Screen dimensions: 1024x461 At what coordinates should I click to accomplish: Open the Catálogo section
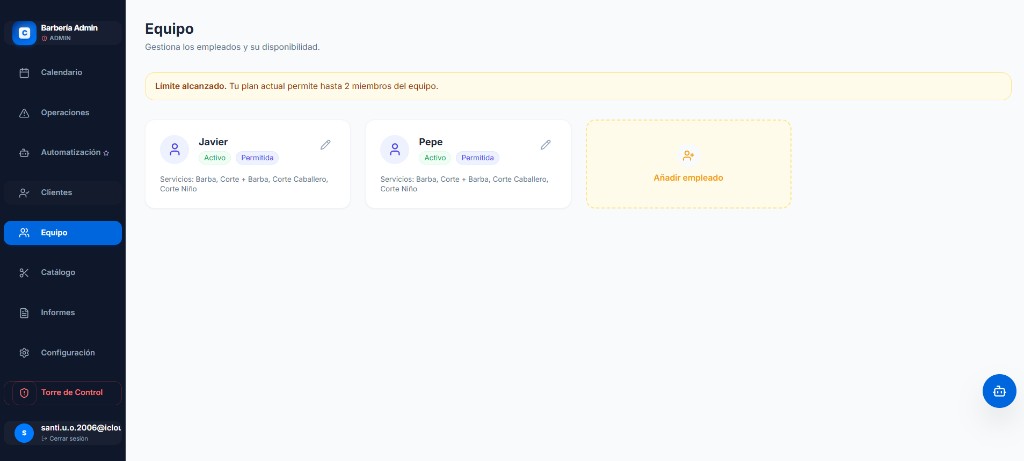(x=63, y=273)
